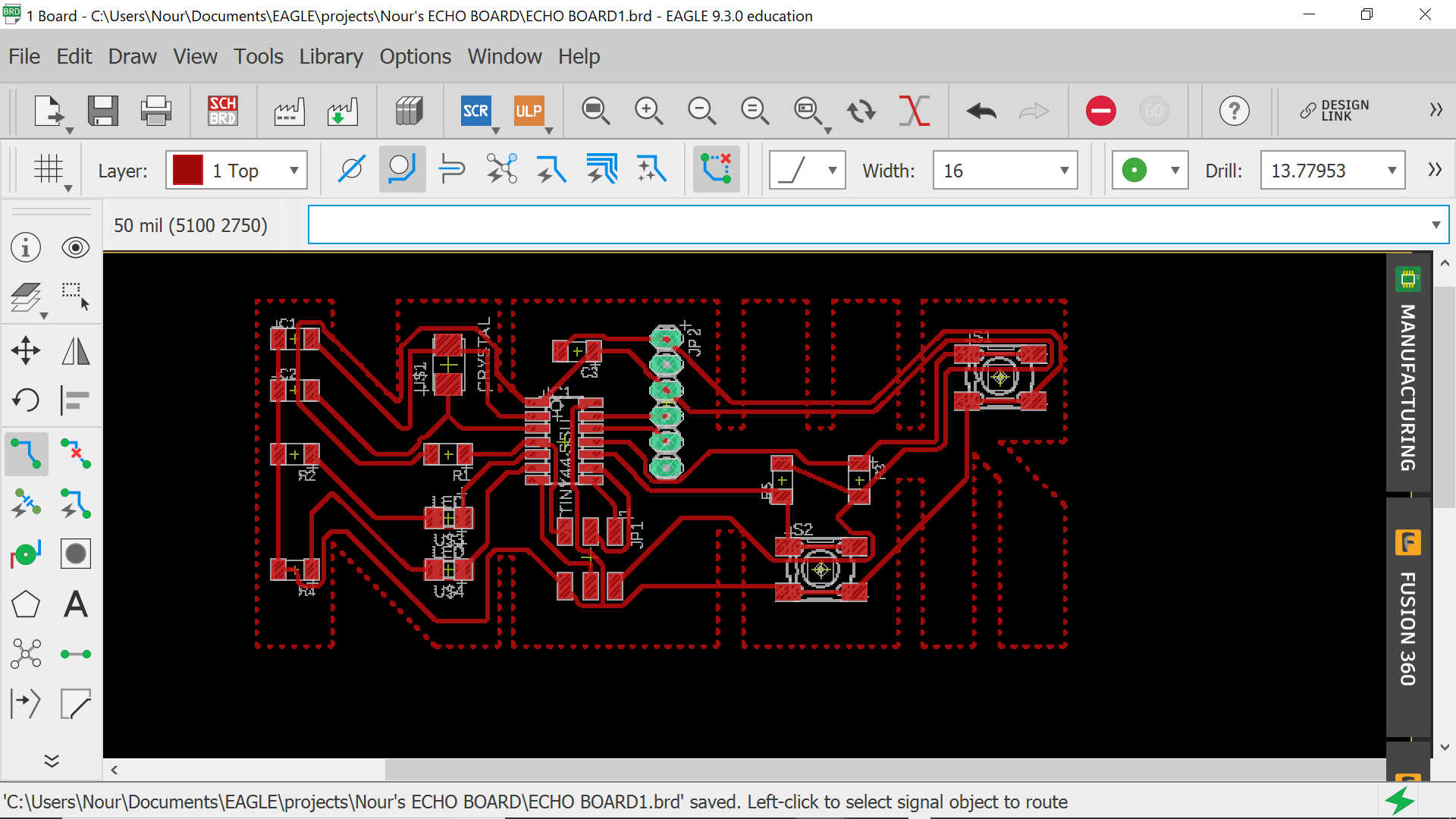Select the Move tool
Image resolution: width=1456 pixels, height=819 pixels.
pyautogui.click(x=26, y=350)
